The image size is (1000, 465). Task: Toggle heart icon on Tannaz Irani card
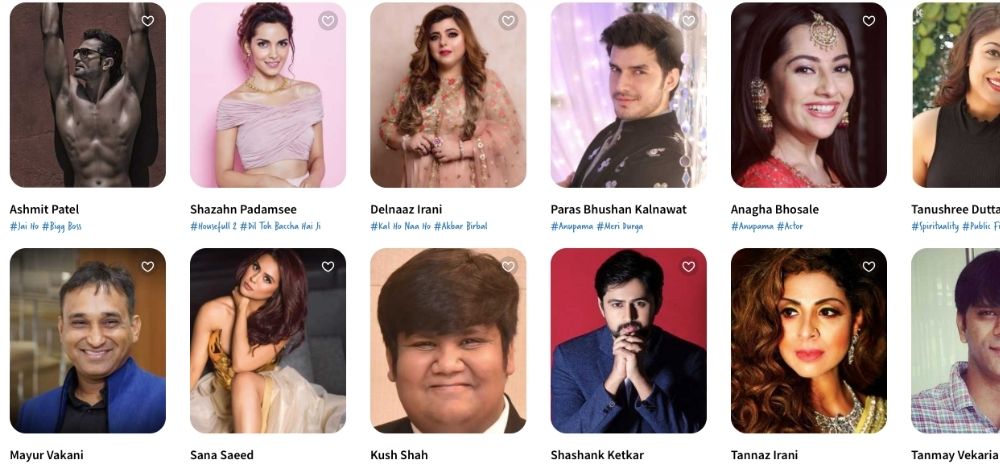tap(869, 267)
